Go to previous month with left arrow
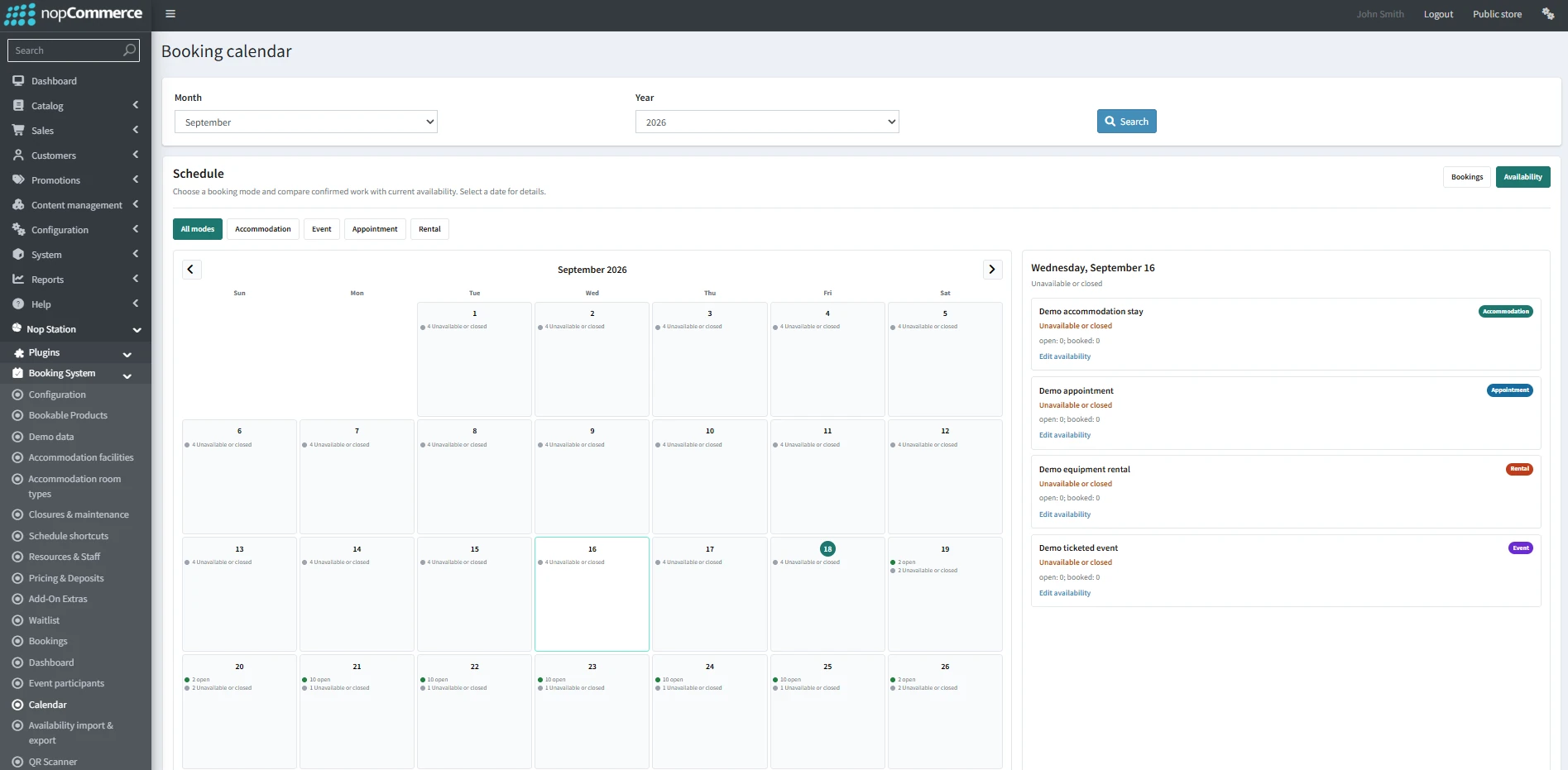 tap(191, 270)
